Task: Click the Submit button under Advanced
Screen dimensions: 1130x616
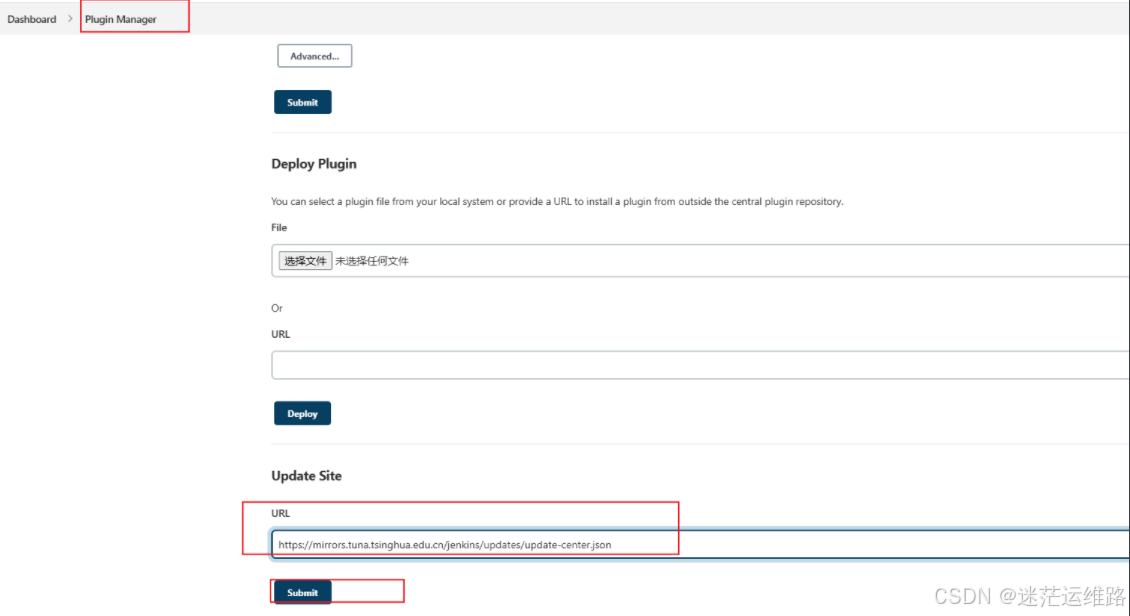Action: tap(303, 102)
